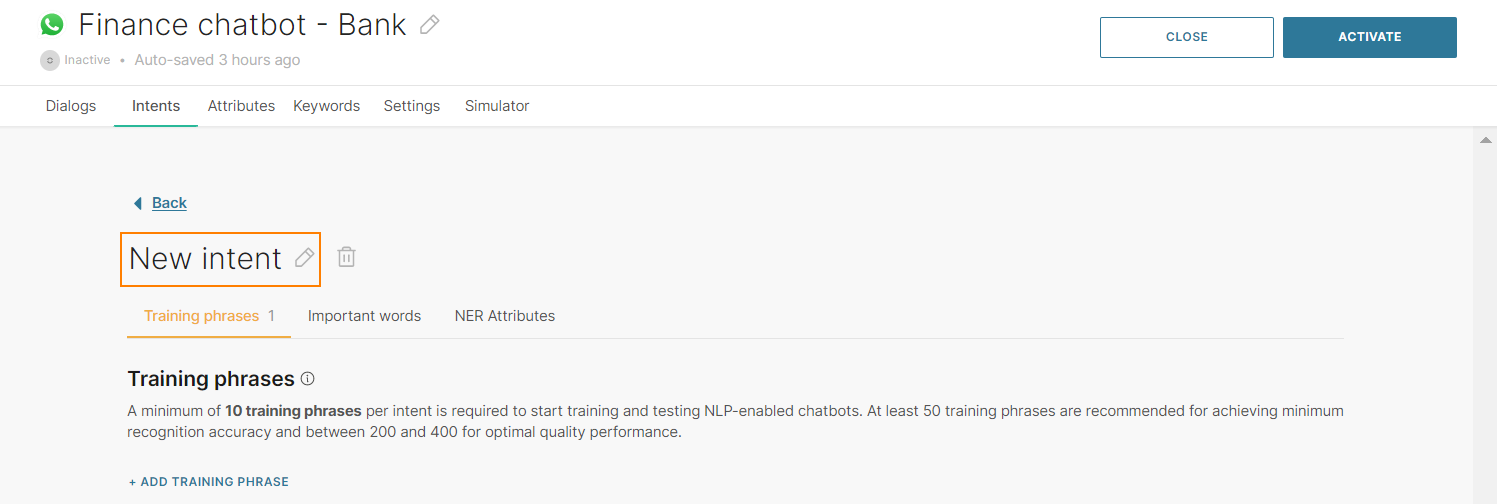Select the Important words tab
This screenshot has height=504, width=1497.
pyautogui.click(x=364, y=316)
